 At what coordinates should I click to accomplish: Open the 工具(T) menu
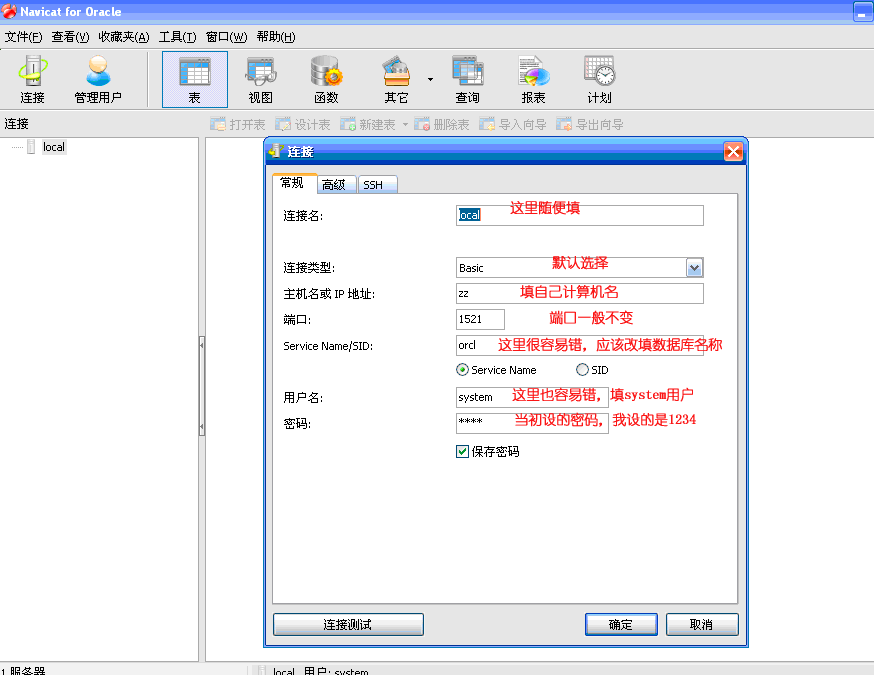tap(177, 37)
